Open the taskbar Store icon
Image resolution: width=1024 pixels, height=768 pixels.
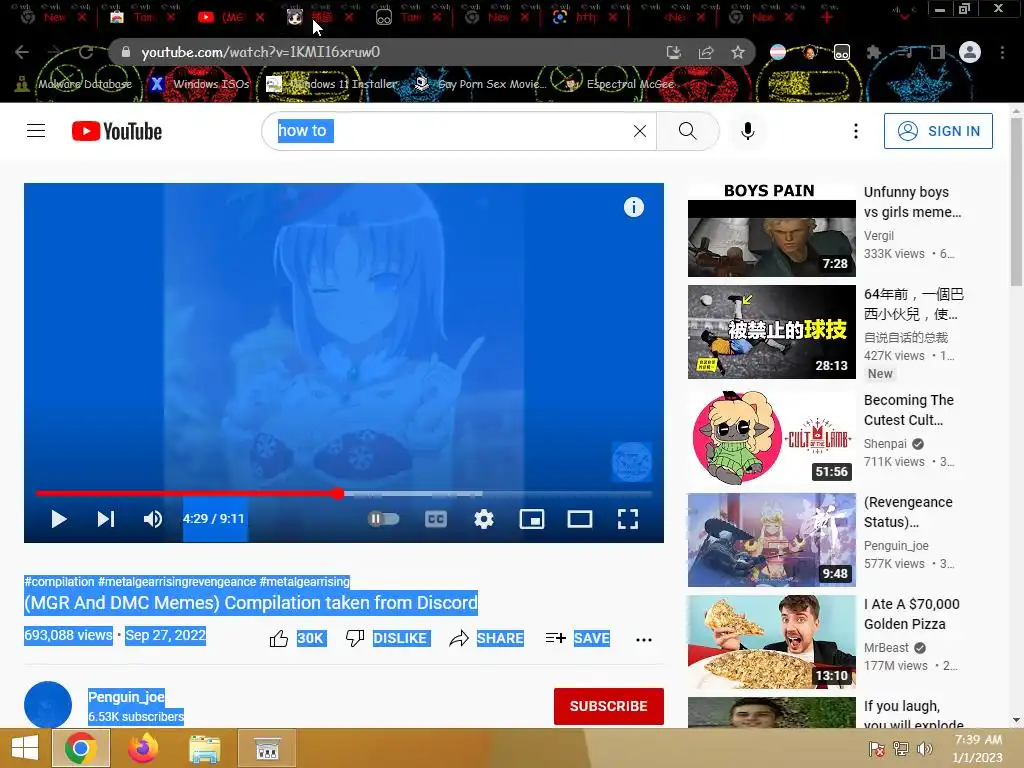pos(266,748)
